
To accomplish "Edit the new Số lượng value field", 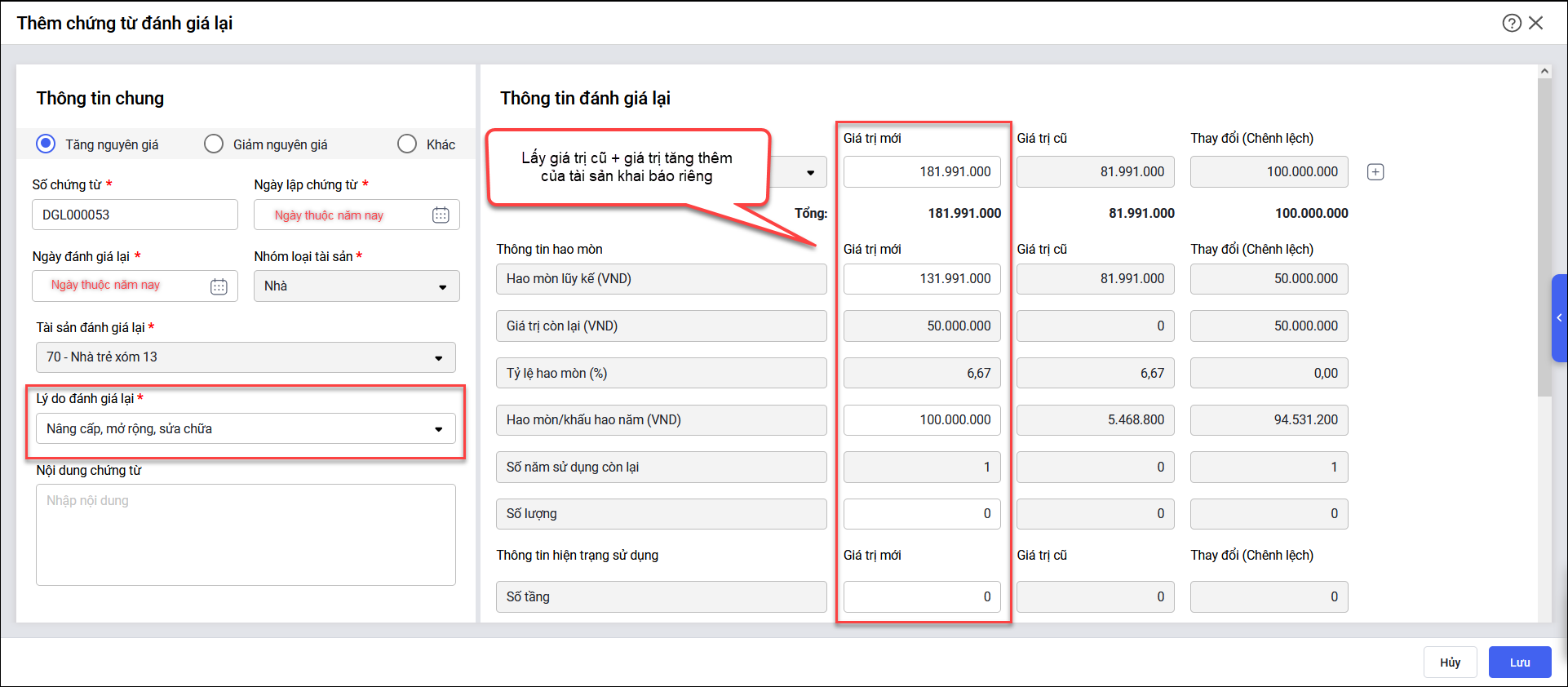I will pos(922,514).
